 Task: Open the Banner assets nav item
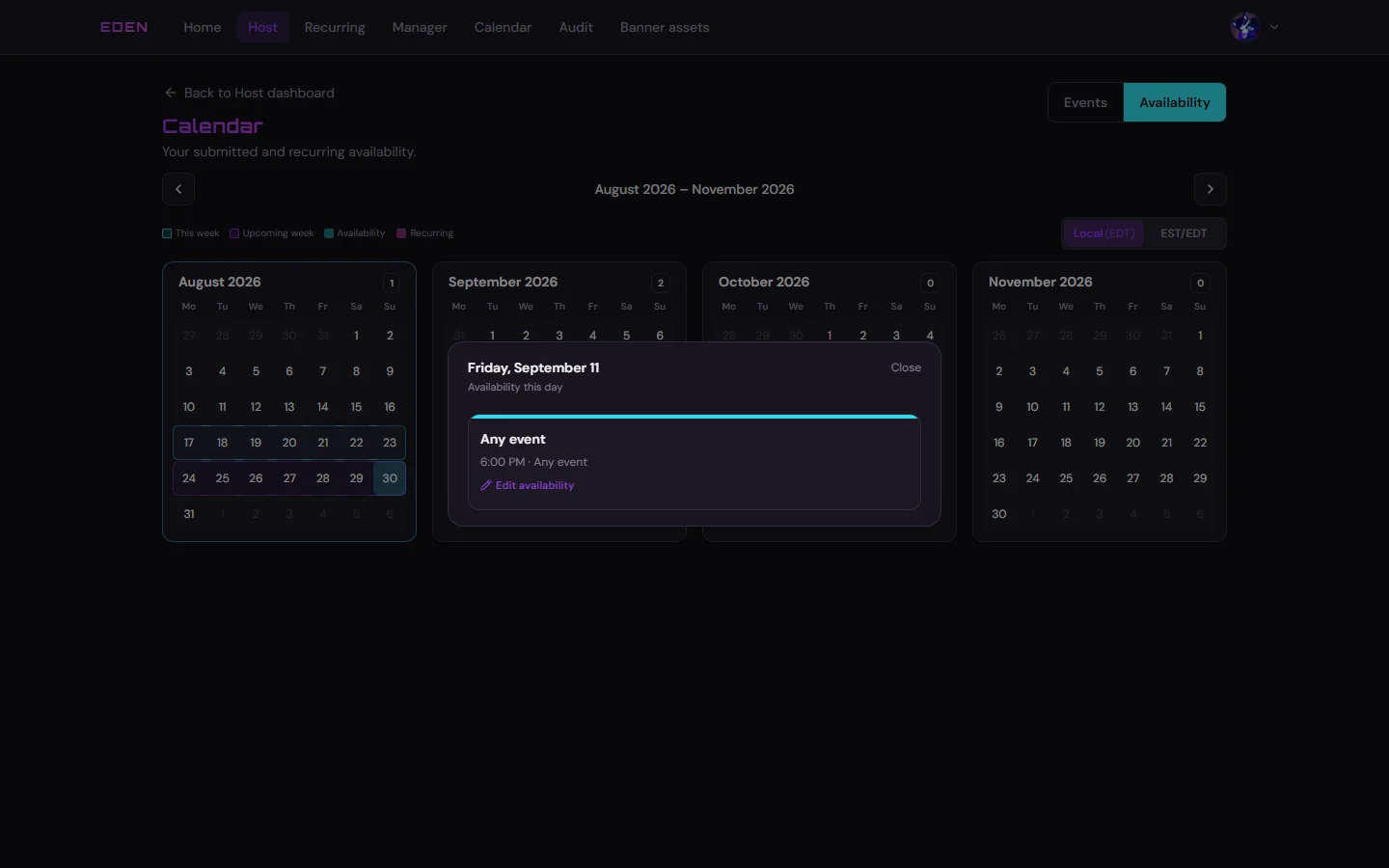pos(665,27)
